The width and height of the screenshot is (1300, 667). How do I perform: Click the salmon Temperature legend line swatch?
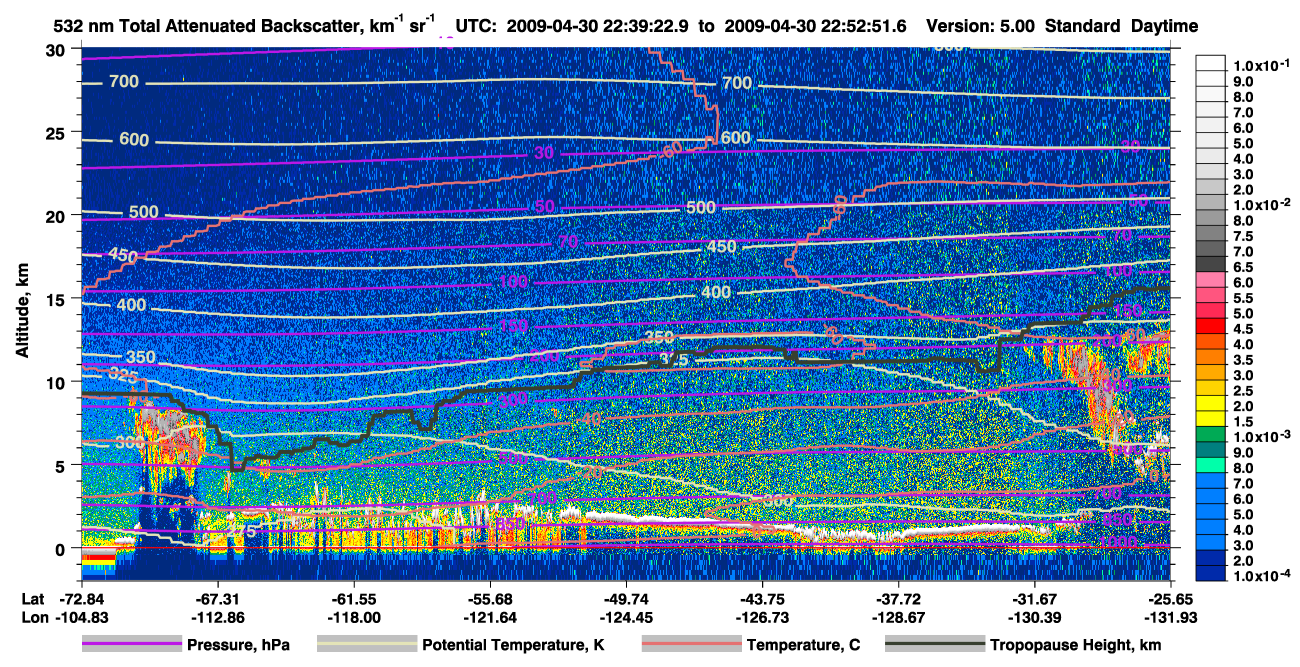691,645
